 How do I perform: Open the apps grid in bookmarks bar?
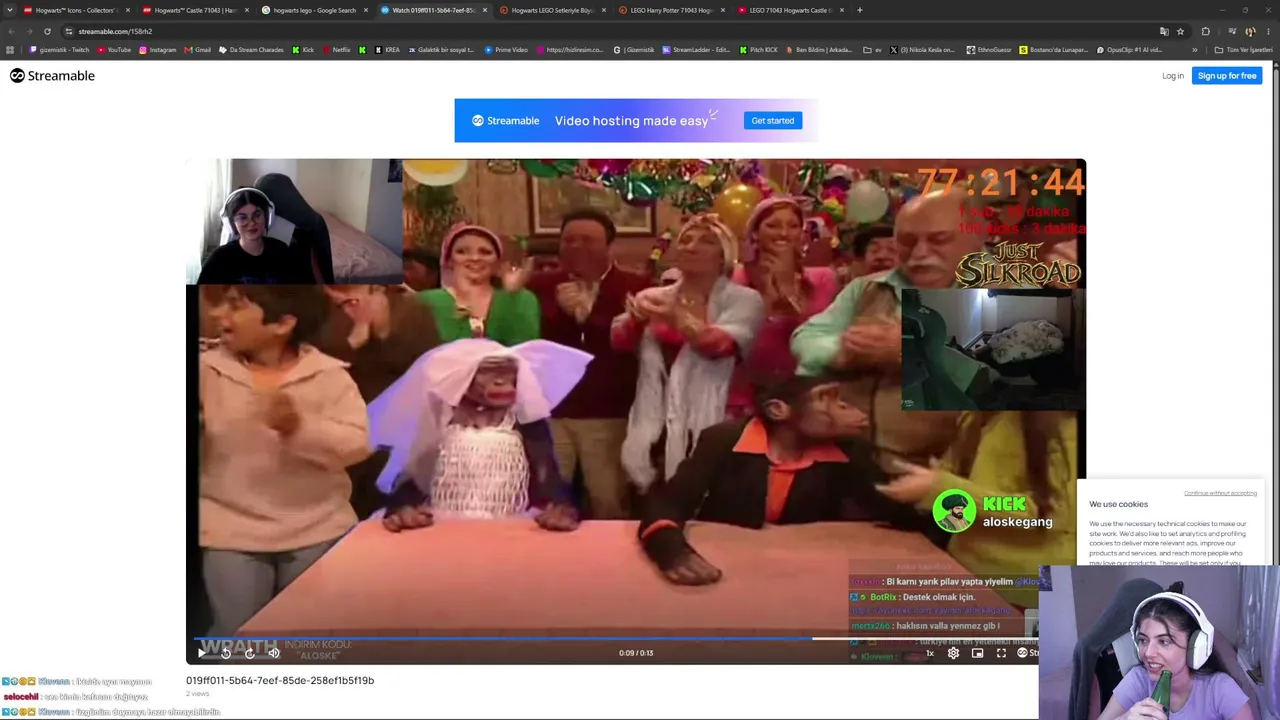point(10,50)
